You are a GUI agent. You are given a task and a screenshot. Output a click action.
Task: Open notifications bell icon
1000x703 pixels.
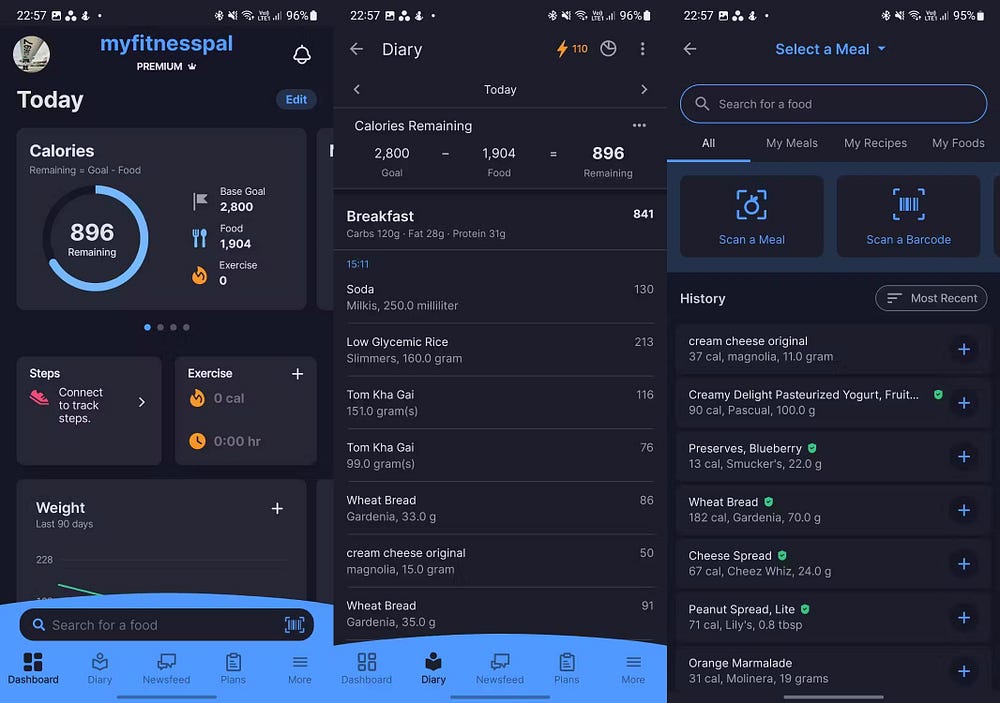pos(302,55)
